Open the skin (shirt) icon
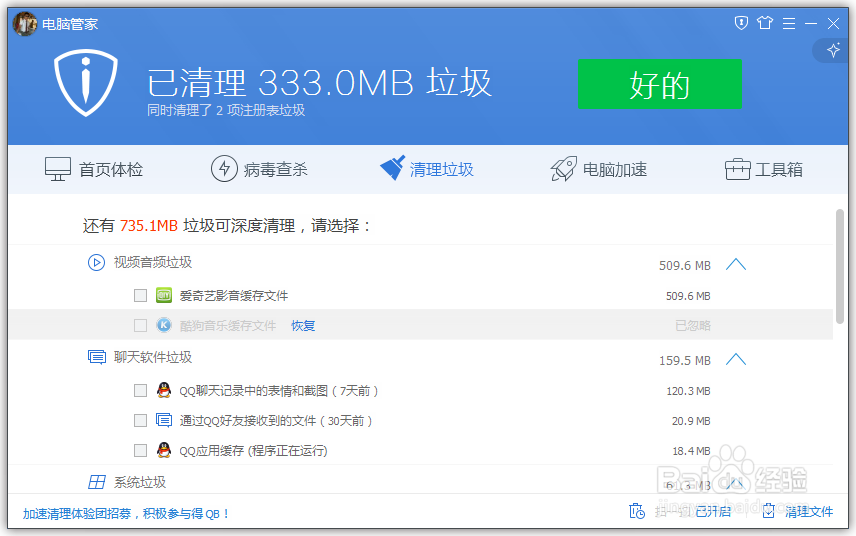The width and height of the screenshot is (856, 536). click(x=765, y=23)
